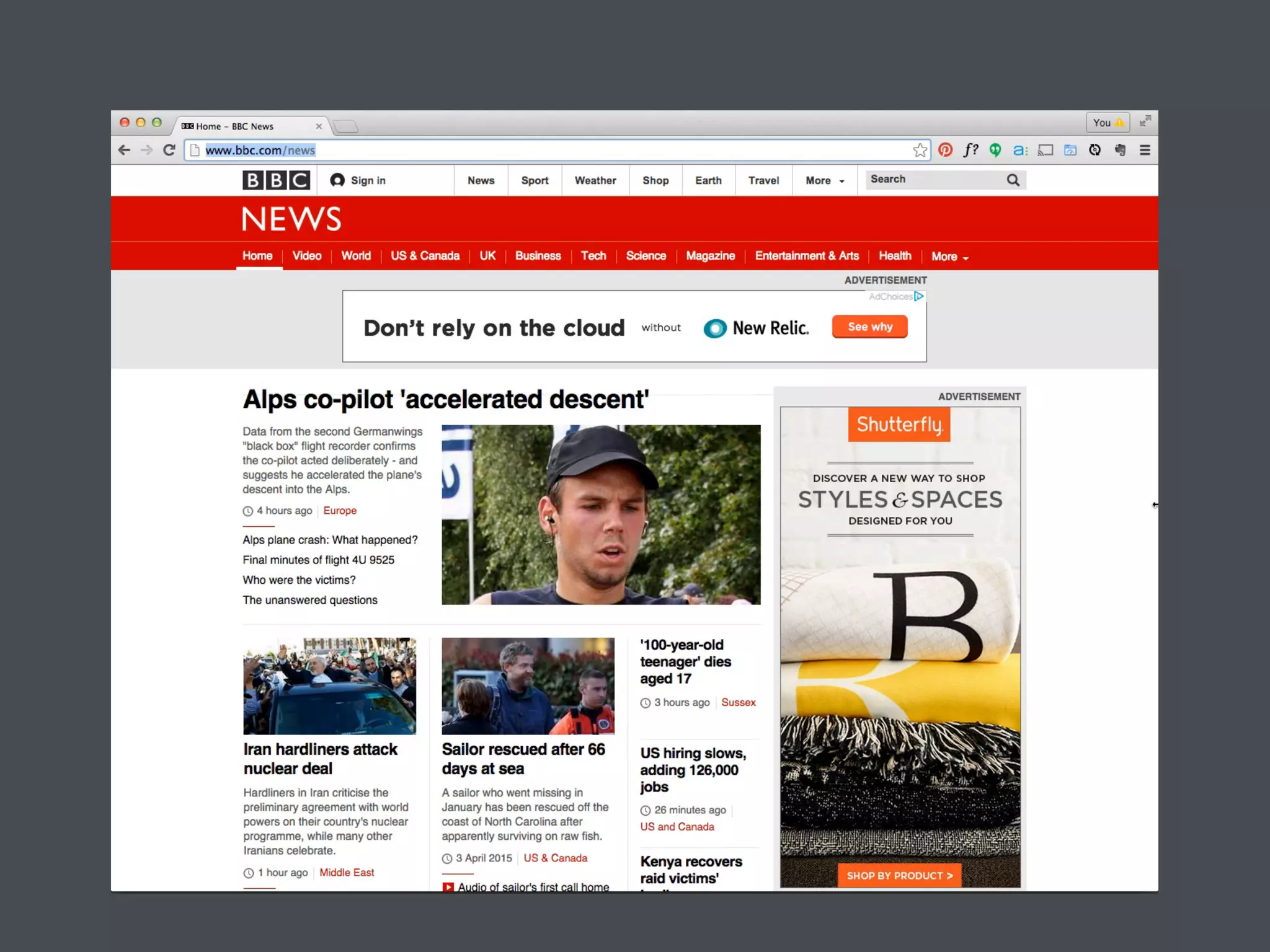Click the Google Cast extension icon

[x=1046, y=150]
